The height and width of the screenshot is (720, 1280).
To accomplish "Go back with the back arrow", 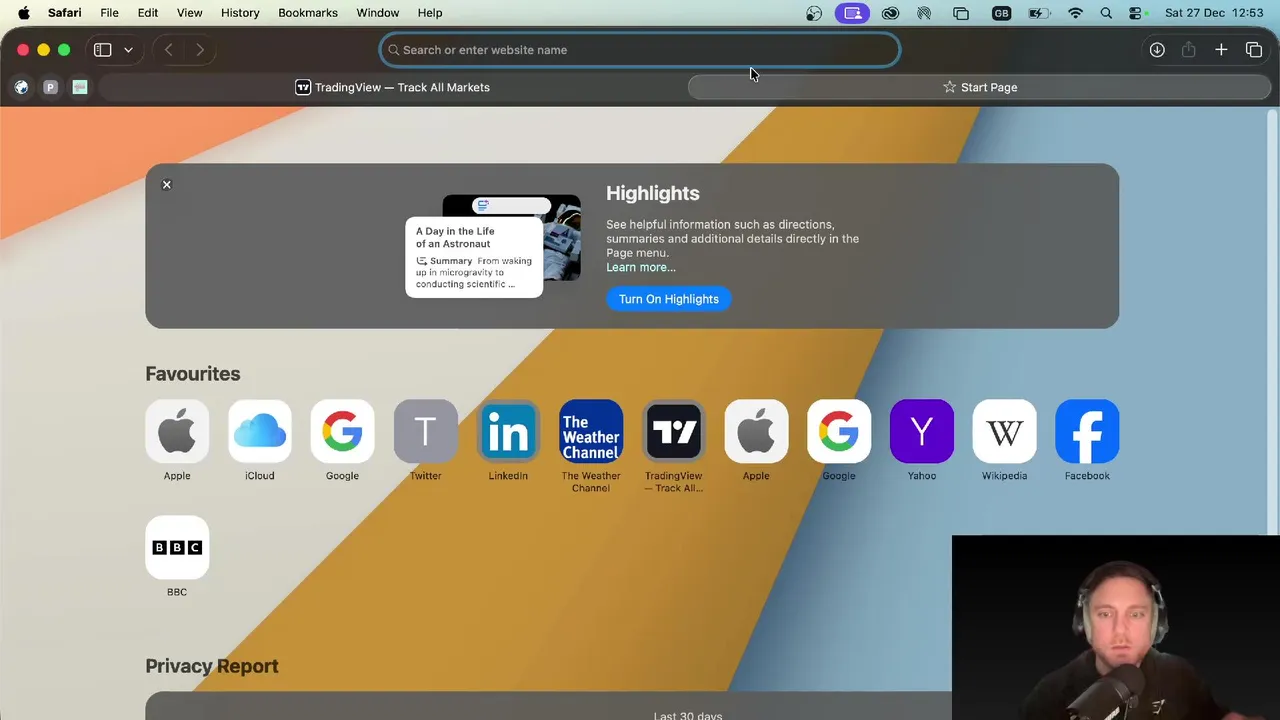I will [x=169, y=50].
